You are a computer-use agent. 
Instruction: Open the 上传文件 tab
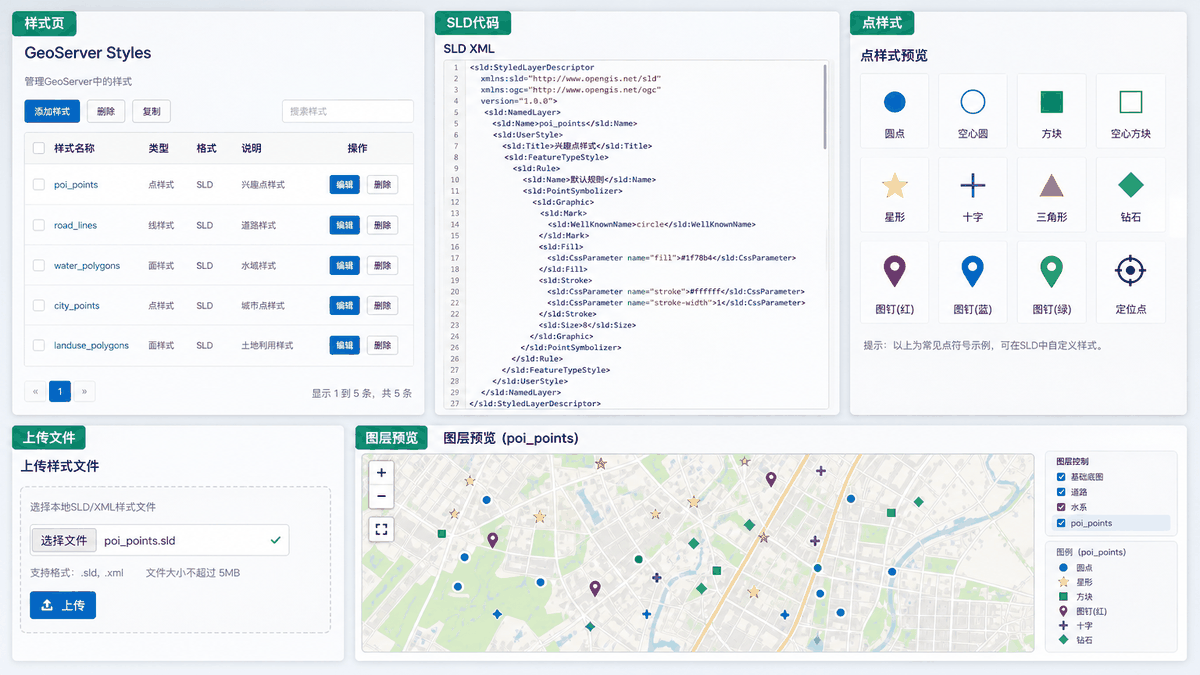[x=49, y=437]
